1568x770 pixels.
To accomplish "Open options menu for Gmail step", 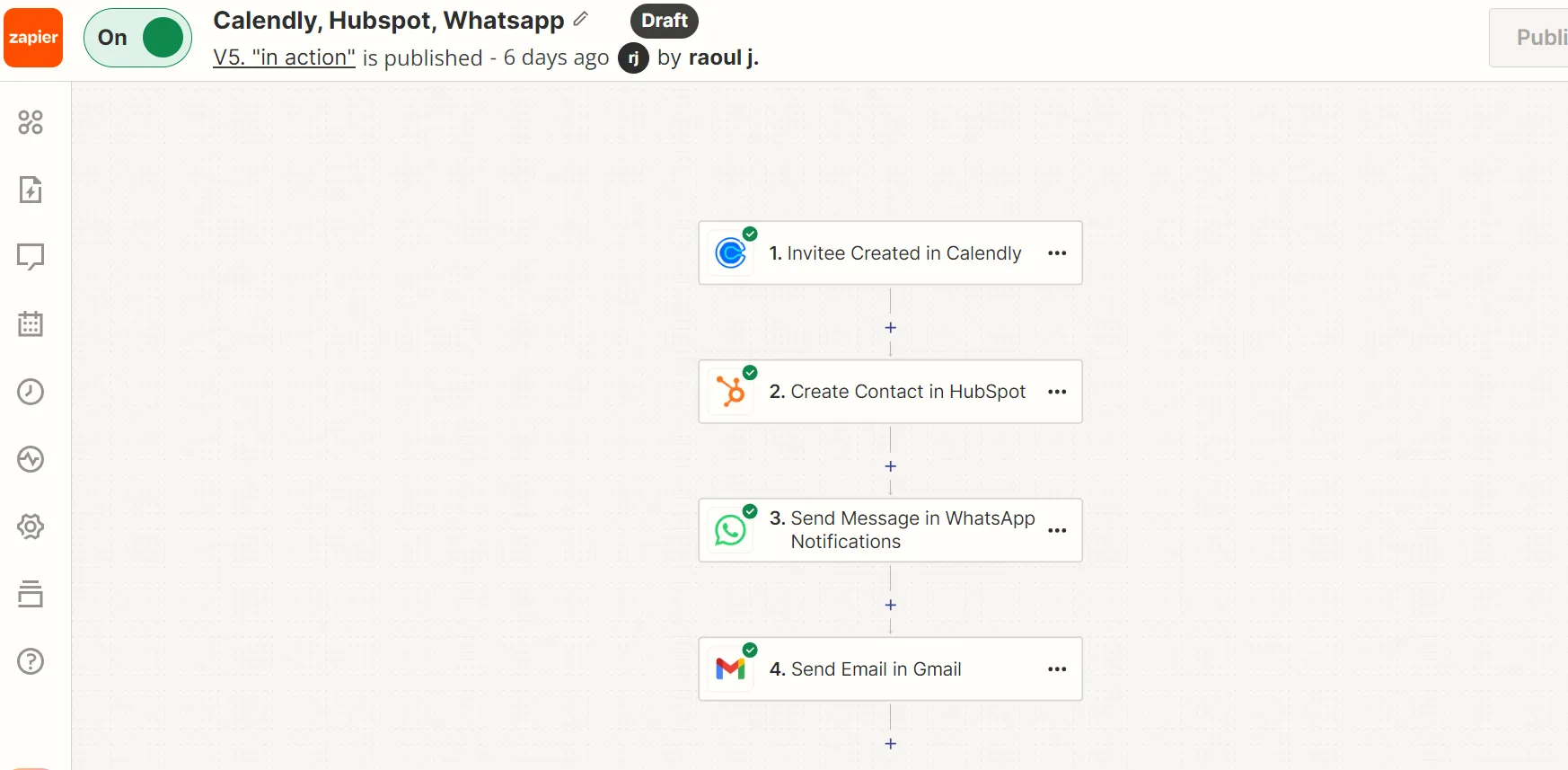I will [x=1057, y=669].
